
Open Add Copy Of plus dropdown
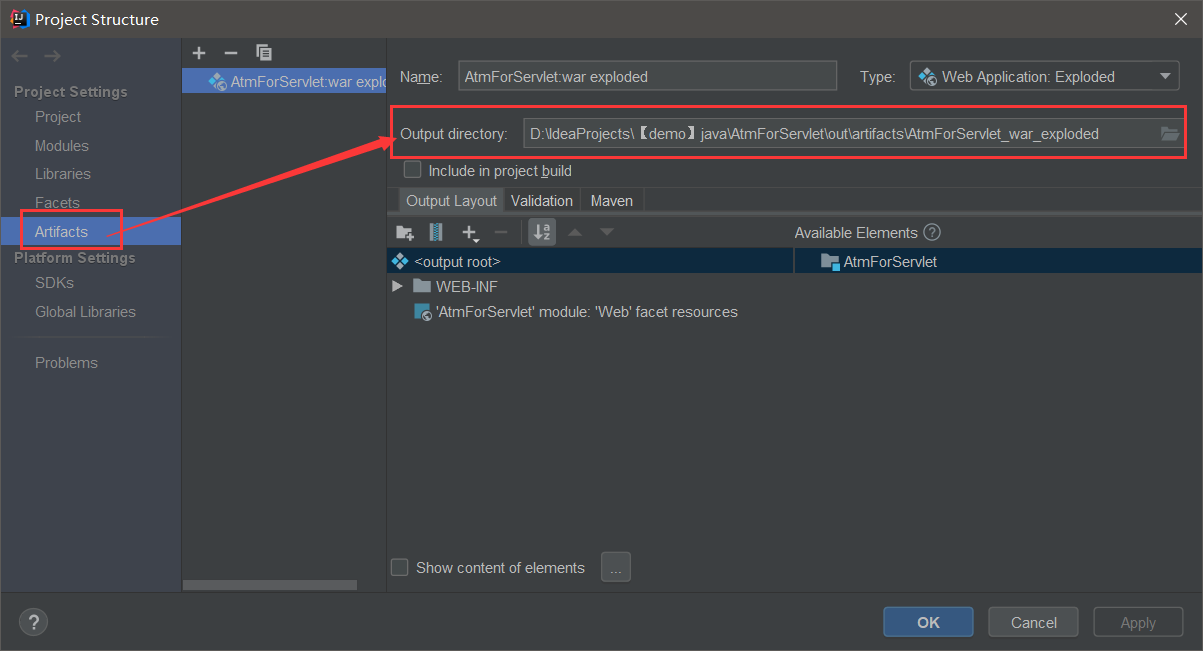tap(470, 233)
